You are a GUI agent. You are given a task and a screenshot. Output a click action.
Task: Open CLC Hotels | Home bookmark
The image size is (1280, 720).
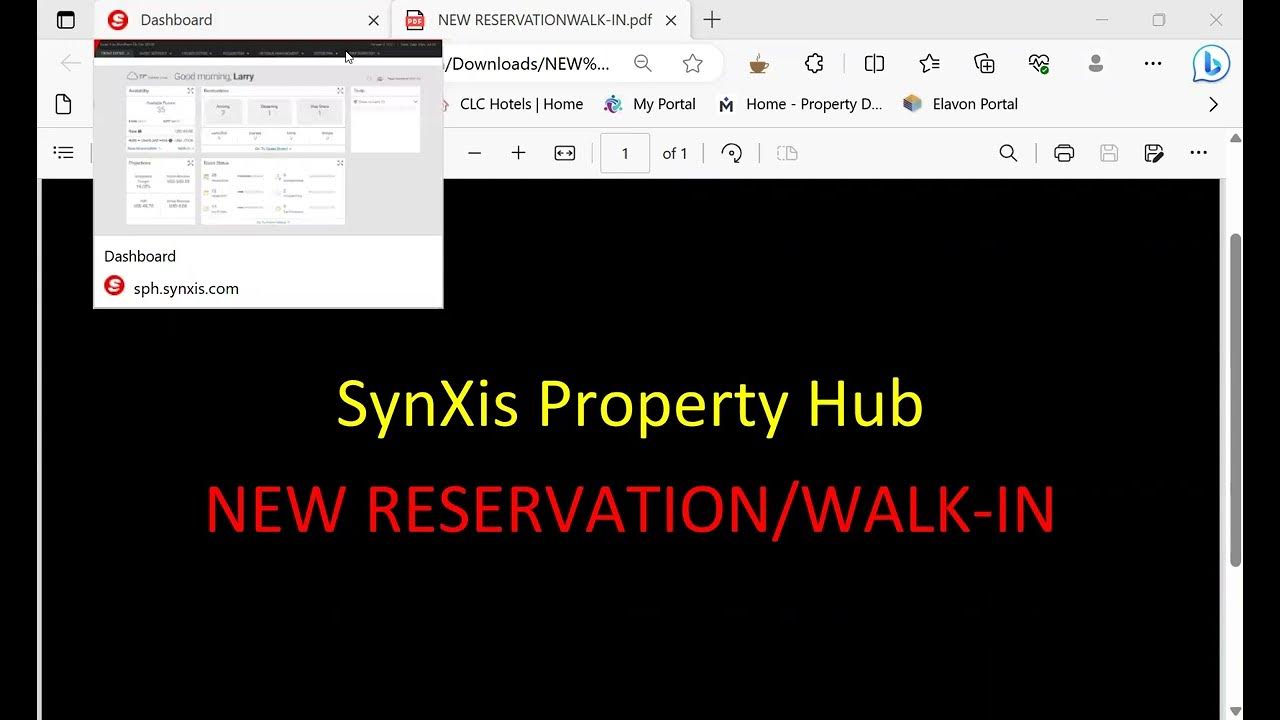tap(512, 104)
